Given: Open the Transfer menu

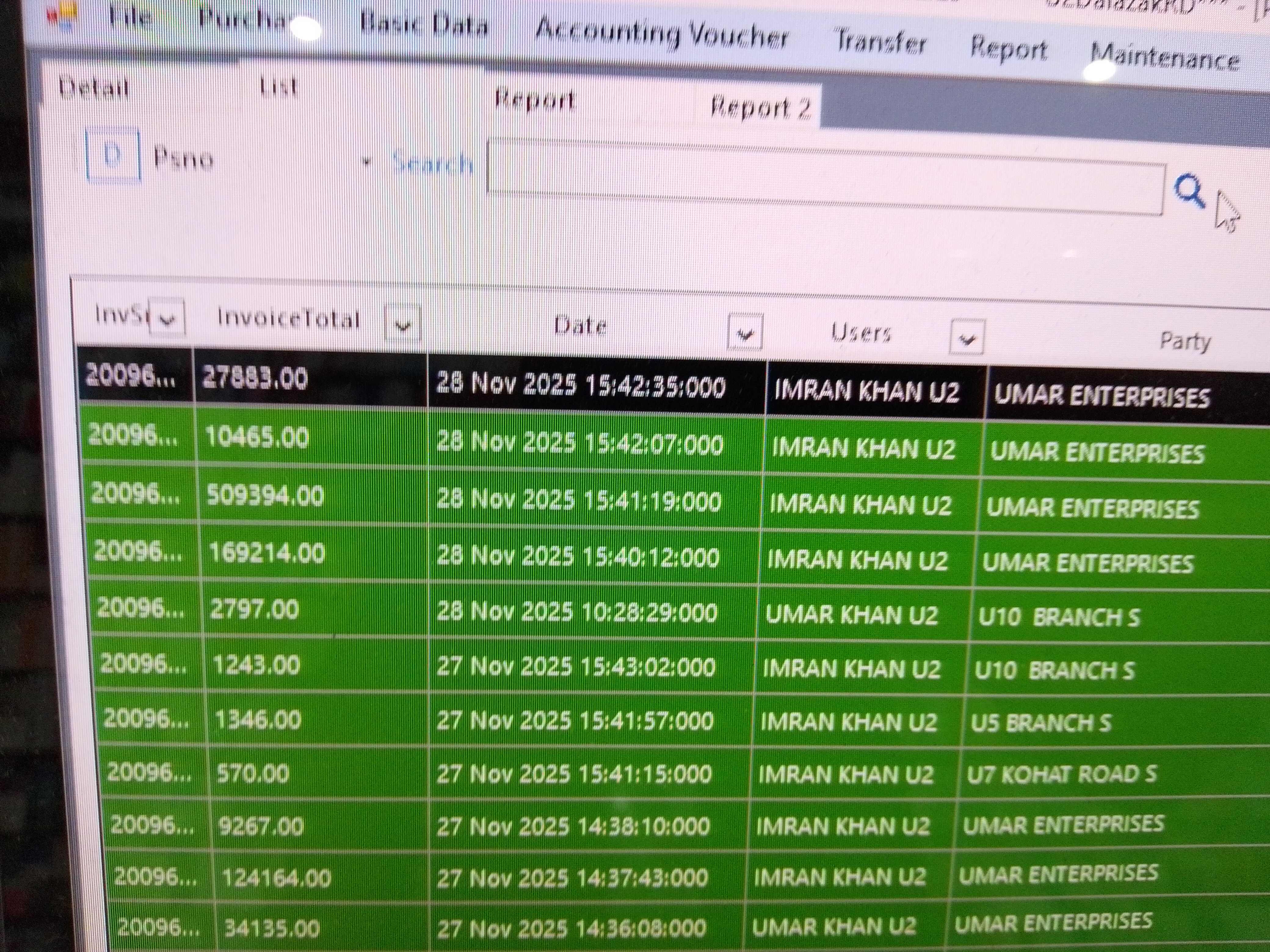Looking at the screenshot, I should tap(879, 43).
